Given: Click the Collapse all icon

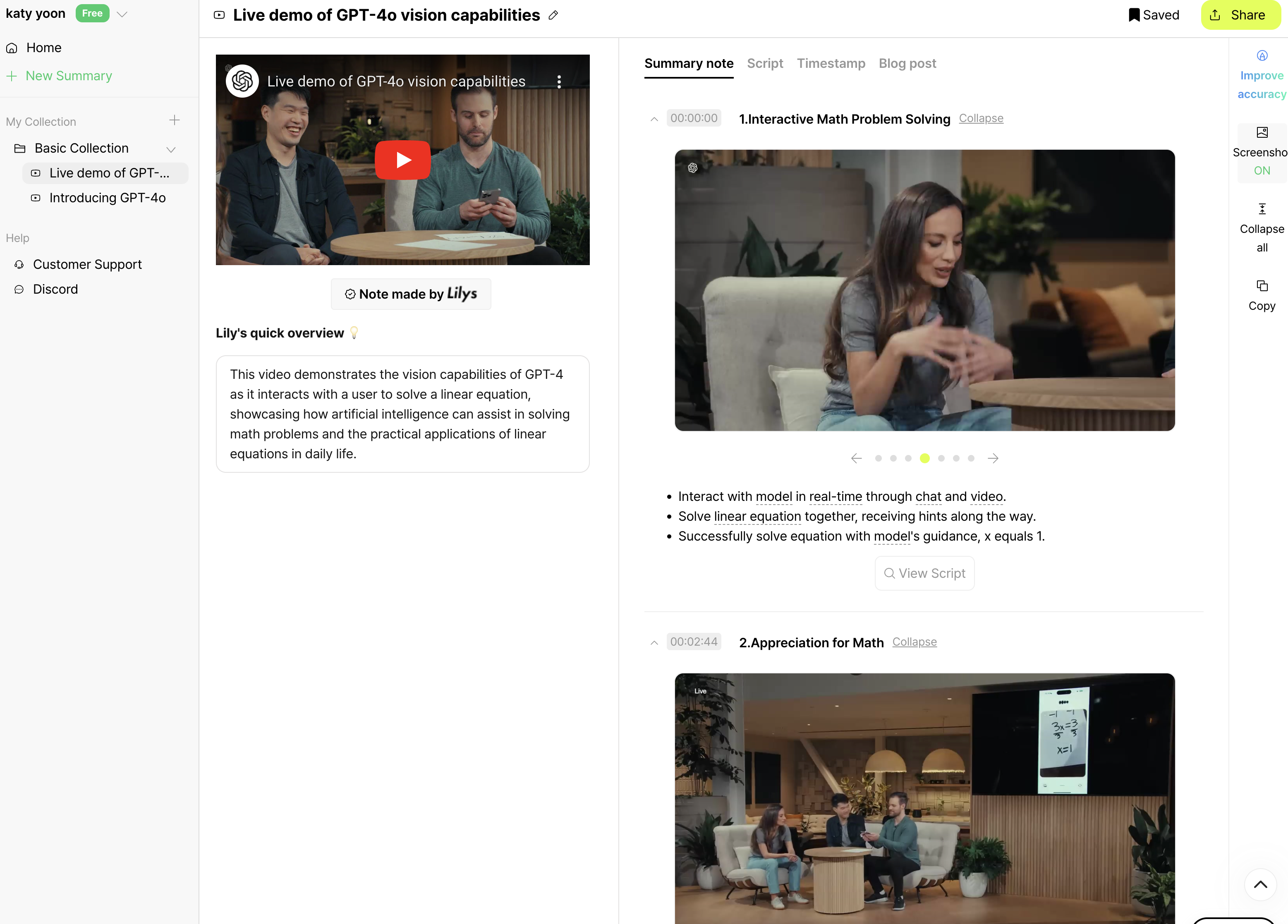Looking at the screenshot, I should point(1262,209).
